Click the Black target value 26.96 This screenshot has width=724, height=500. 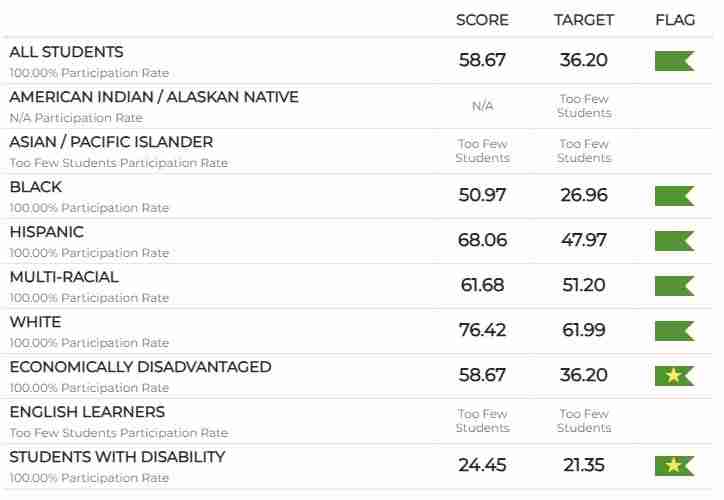pyautogui.click(x=584, y=195)
